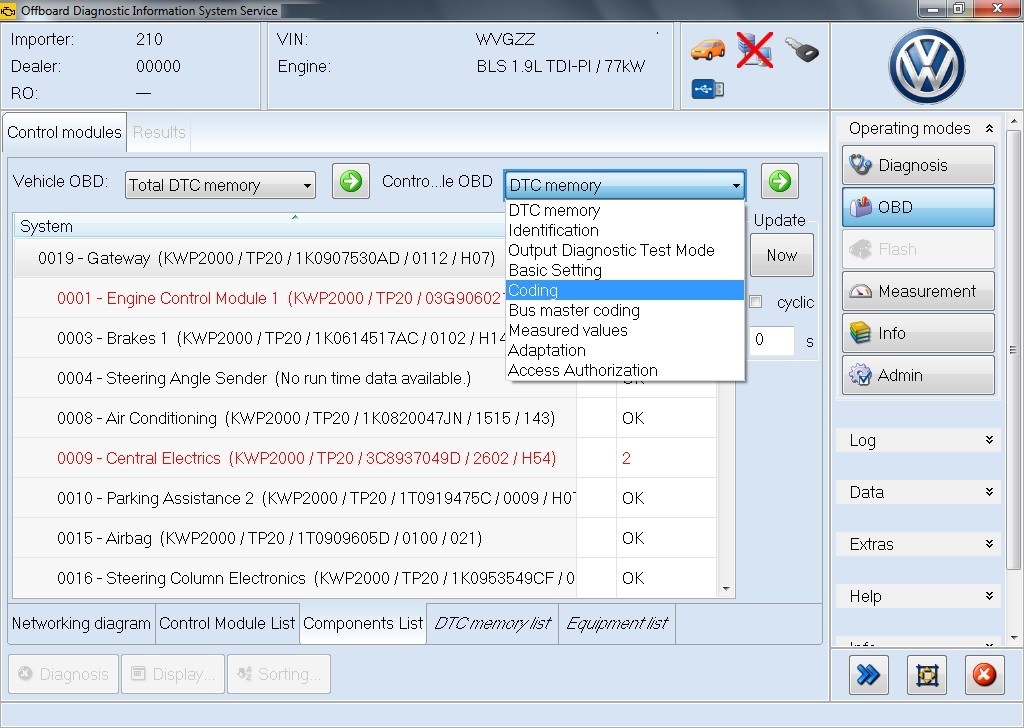Click the greyed Sorting... button

tap(279, 674)
